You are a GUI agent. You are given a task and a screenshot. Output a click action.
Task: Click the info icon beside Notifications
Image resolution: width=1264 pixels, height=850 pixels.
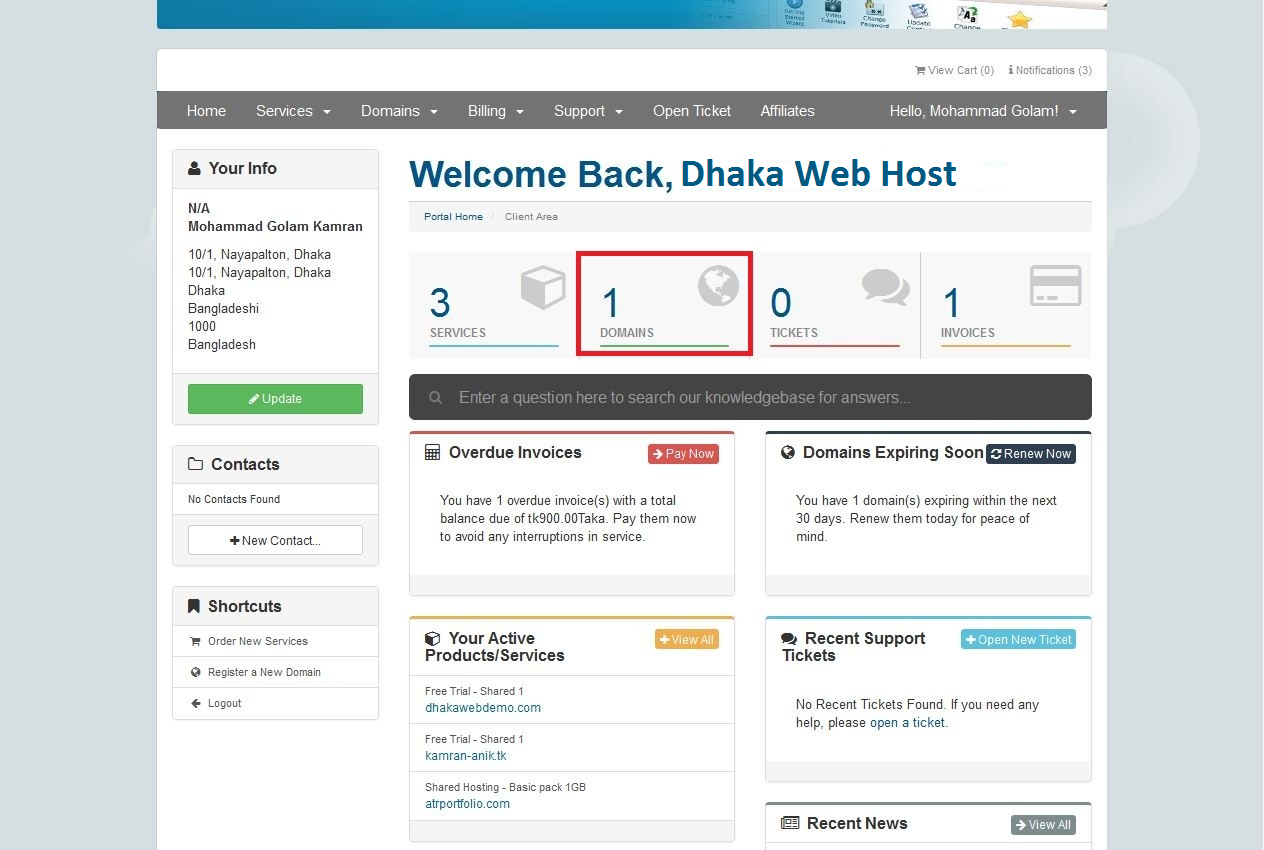coord(1010,70)
